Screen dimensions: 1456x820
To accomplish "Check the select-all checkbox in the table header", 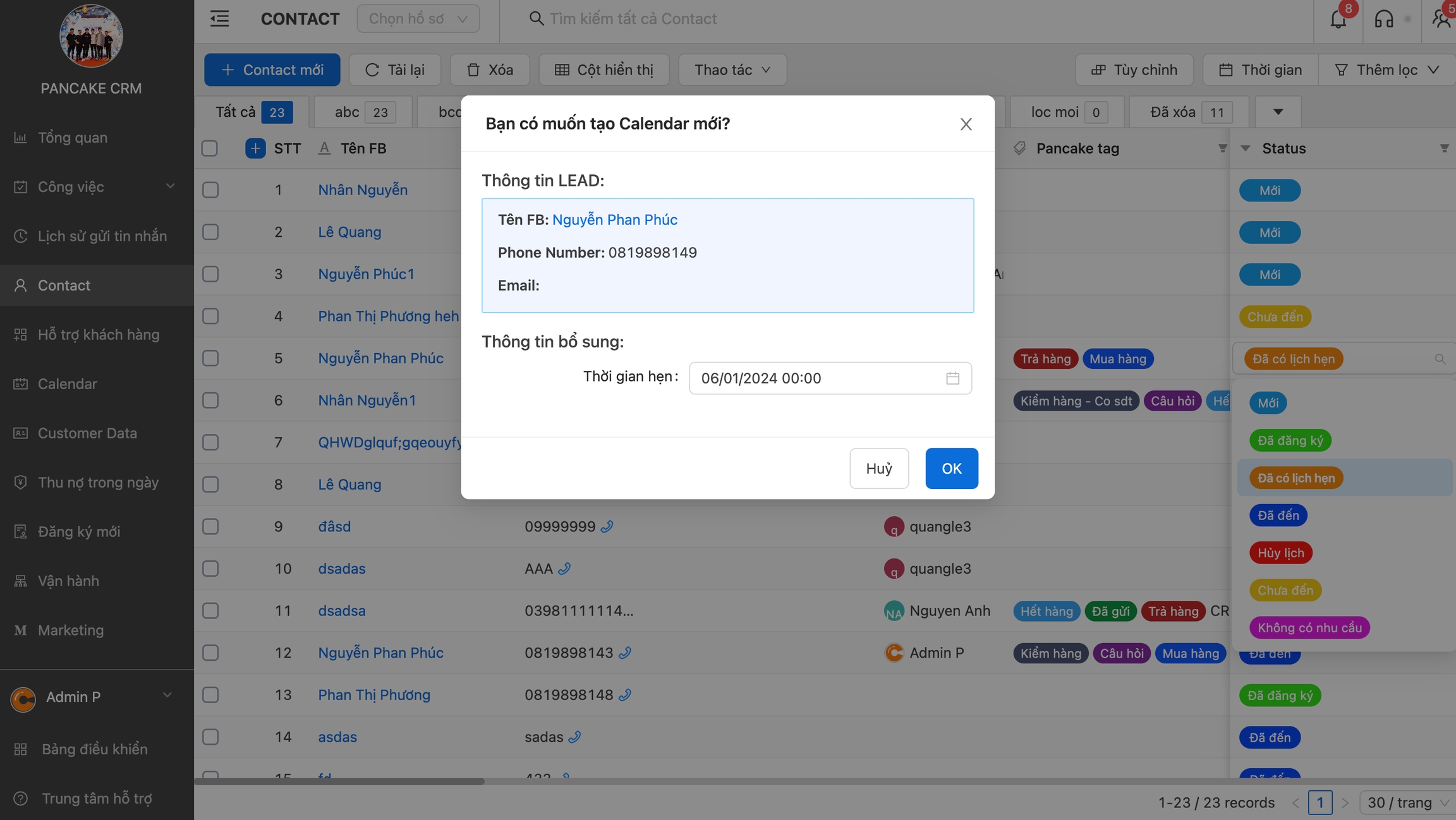I will coord(209,148).
